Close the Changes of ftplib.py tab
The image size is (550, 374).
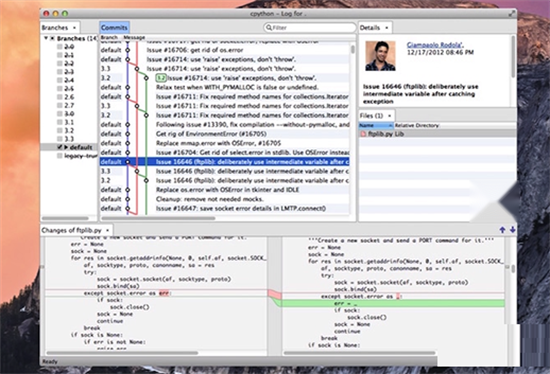108,231
